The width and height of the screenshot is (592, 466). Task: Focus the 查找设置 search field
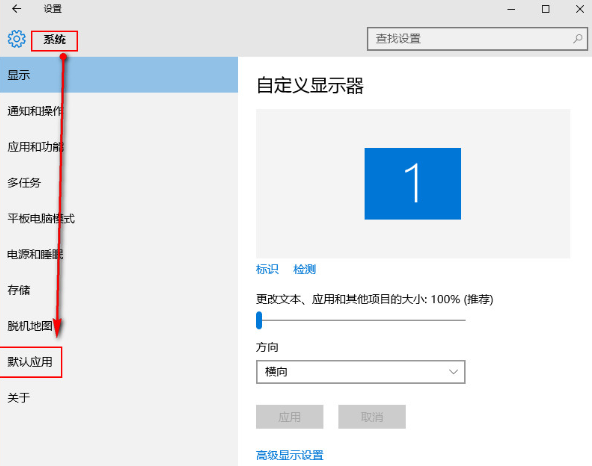coord(477,39)
